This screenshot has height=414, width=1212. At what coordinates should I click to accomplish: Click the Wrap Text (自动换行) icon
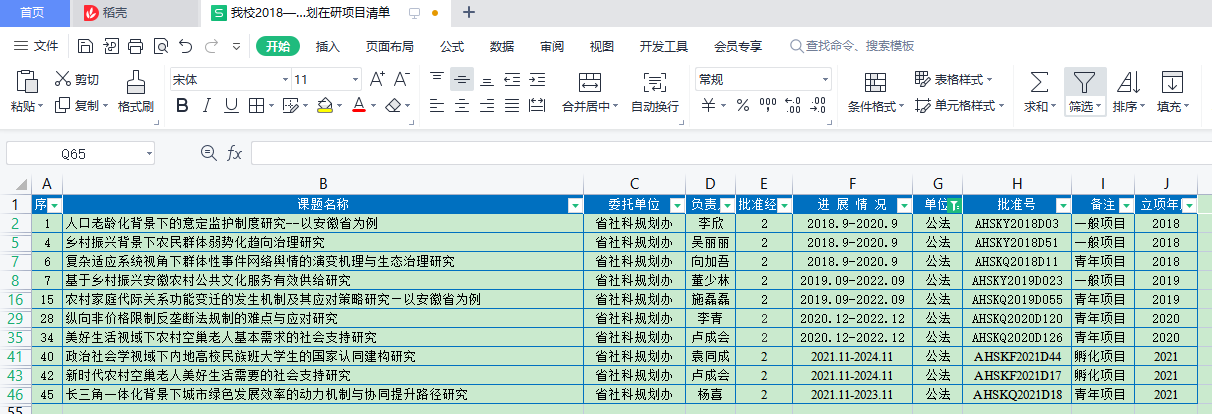(654, 83)
